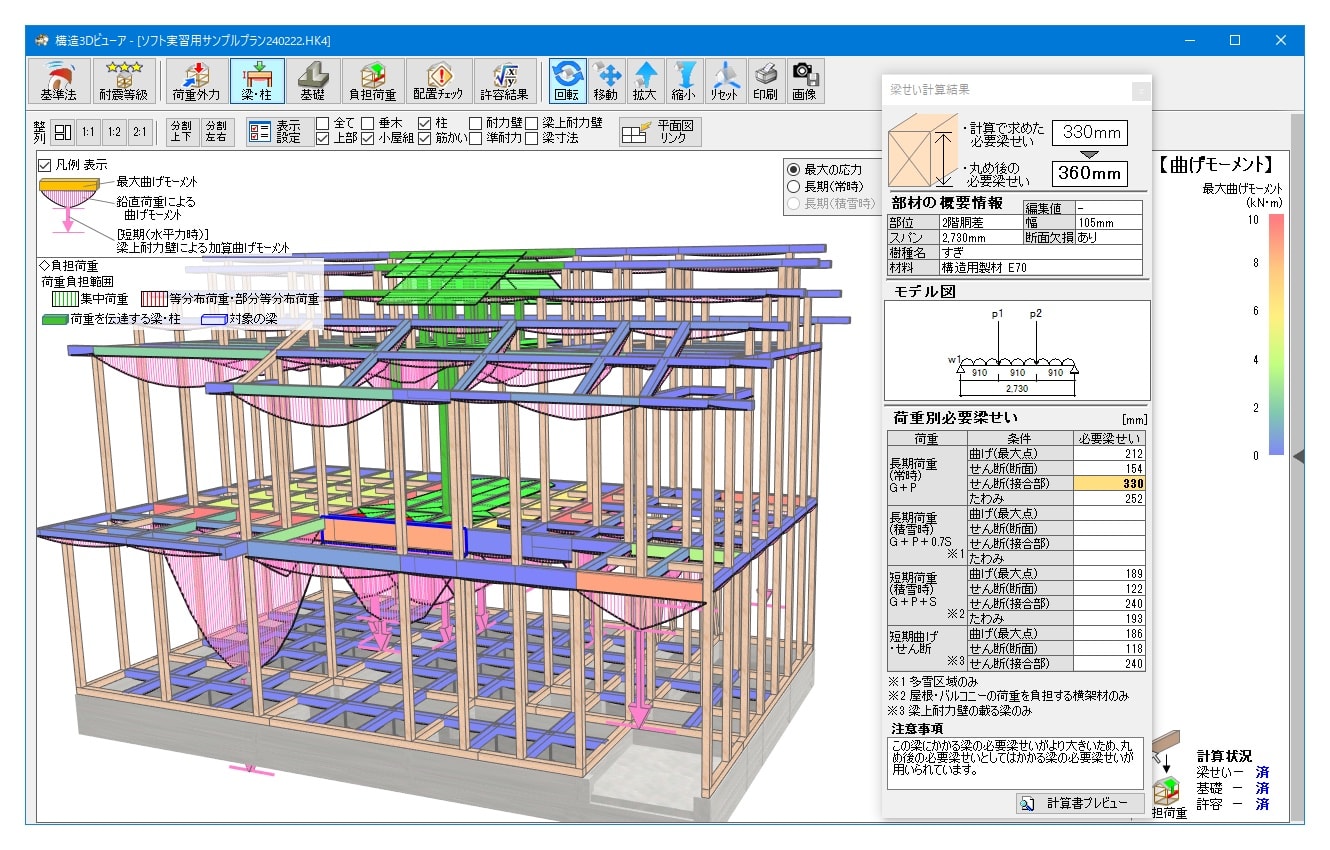Viewport: 1330px width, 850px height.
Task: Click the 252 たわみ deflection cell
Action: coord(1109,498)
